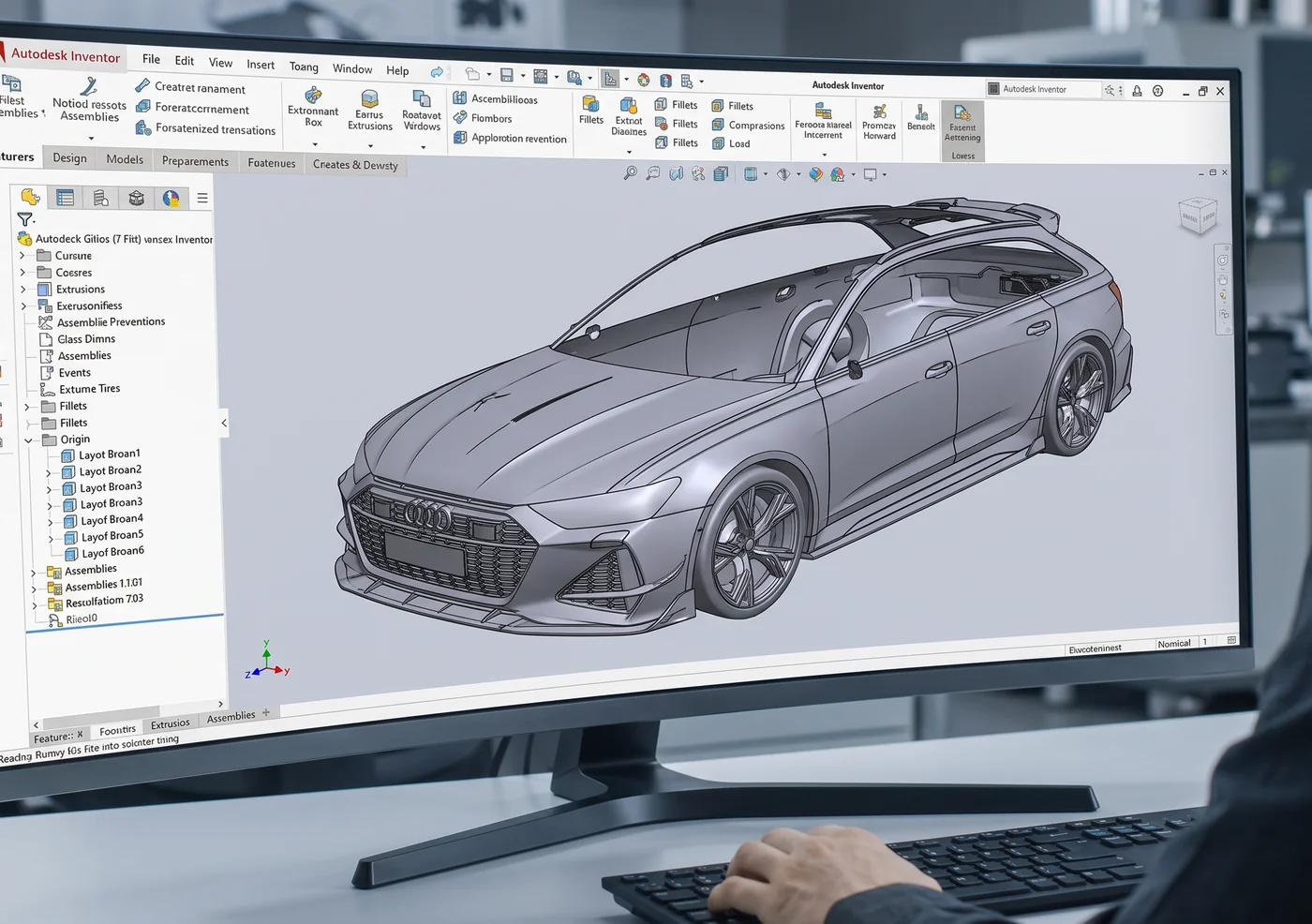Click the first browser panel tab icon
The image size is (1312, 924).
click(30, 196)
